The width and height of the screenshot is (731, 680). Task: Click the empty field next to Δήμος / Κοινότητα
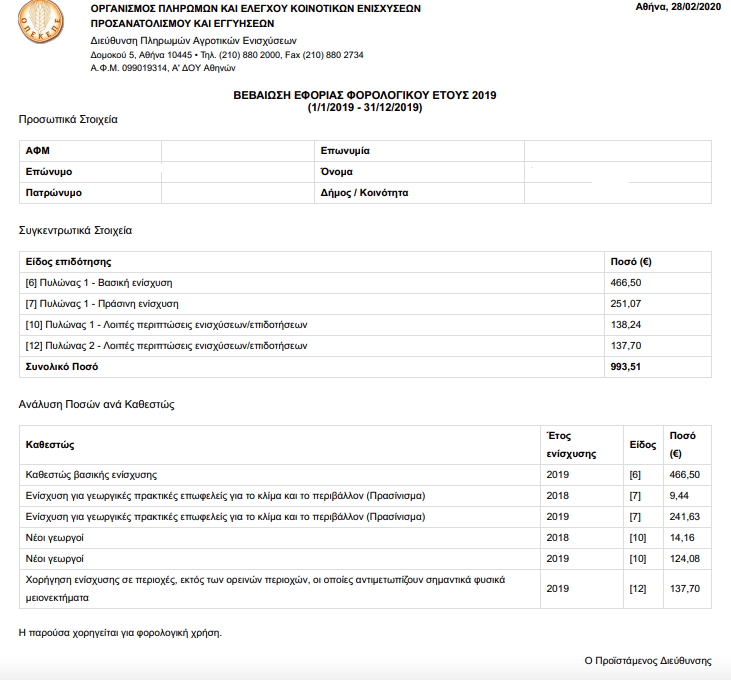coord(617,193)
